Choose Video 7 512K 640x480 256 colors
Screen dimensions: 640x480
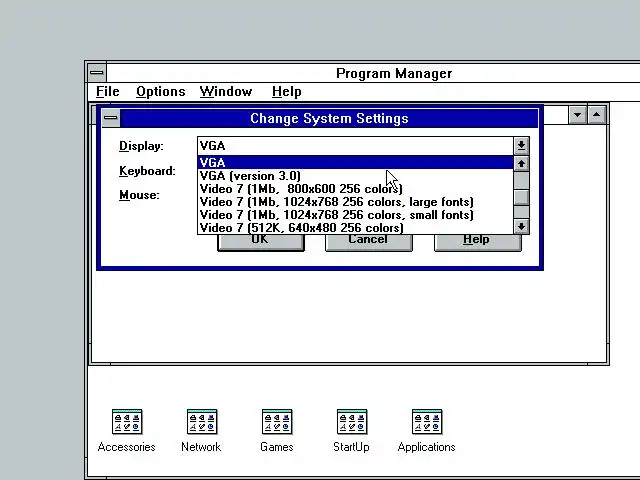(x=355, y=227)
